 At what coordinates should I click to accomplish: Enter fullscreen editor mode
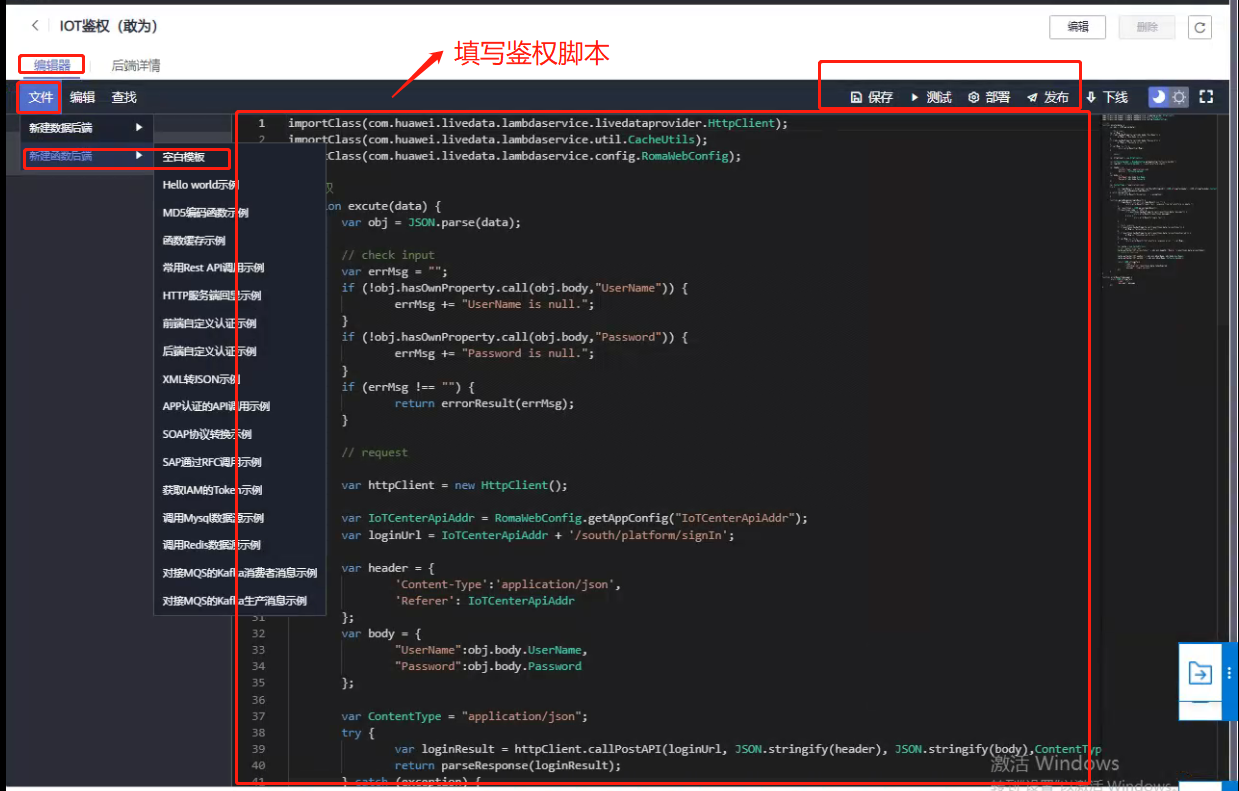tap(1206, 97)
